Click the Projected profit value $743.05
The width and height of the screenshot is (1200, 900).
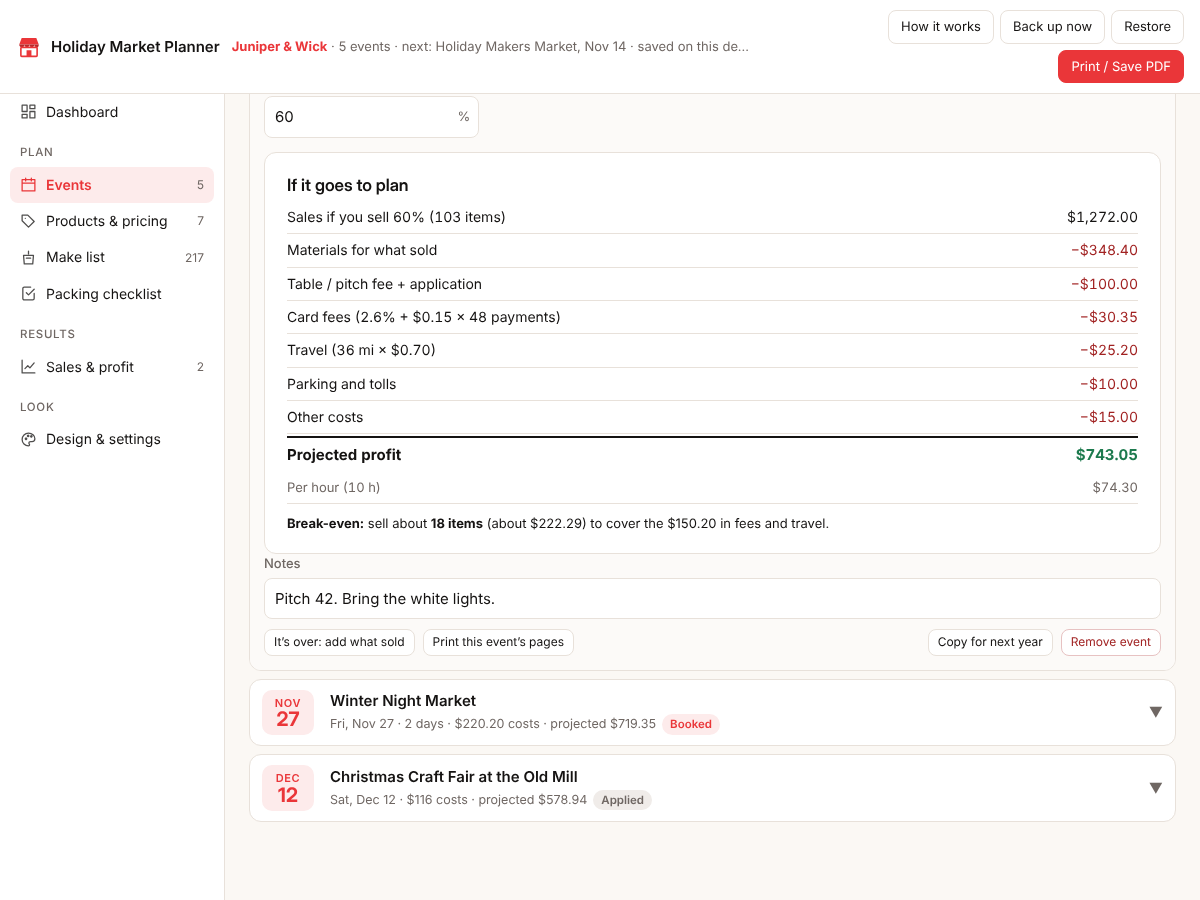pyautogui.click(x=1107, y=455)
